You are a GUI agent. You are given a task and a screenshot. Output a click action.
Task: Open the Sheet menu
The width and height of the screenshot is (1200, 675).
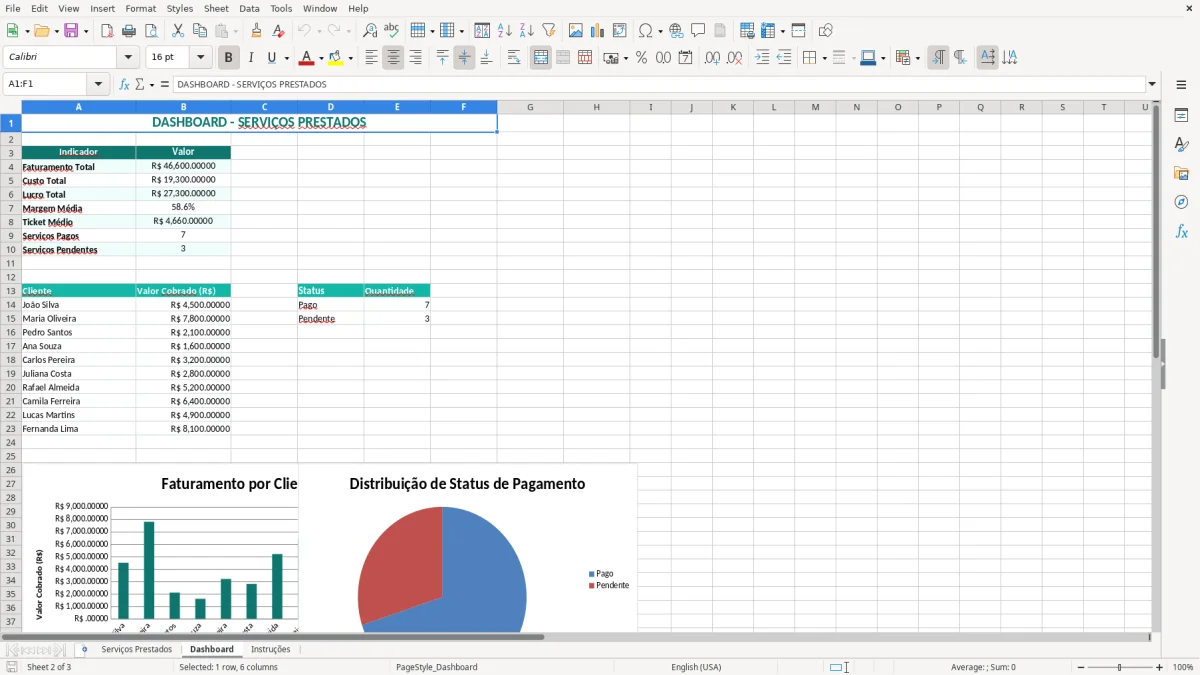pyautogui.click(x=216, y=8)
